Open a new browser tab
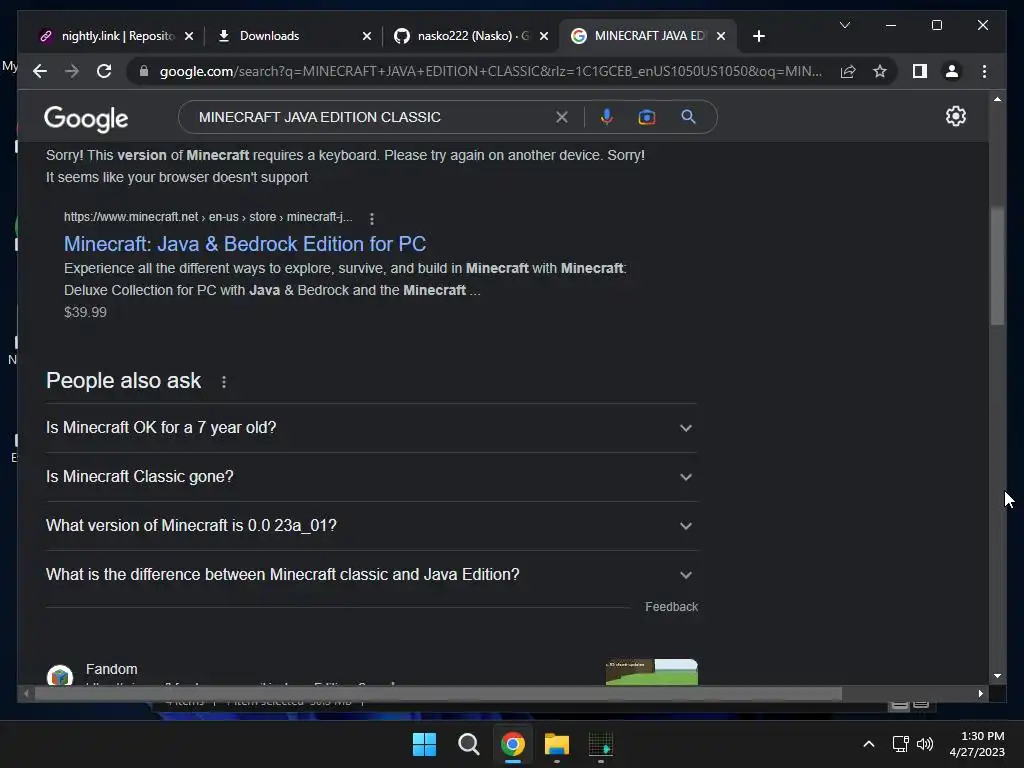Screen dimensions: 1024x768 pyautogui.click(x=758, y=36)
